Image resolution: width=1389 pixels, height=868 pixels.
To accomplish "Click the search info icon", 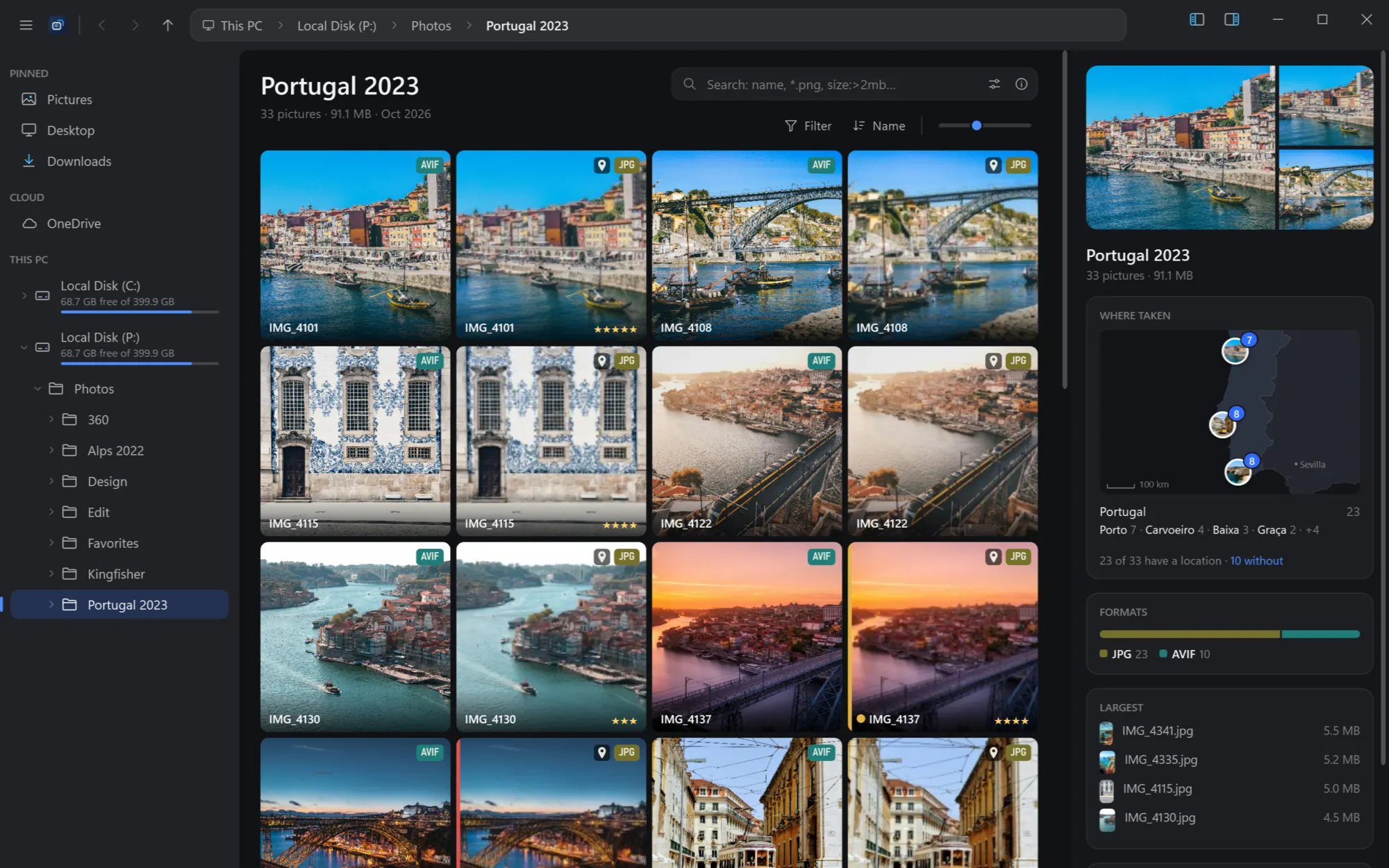I will [x=1021, y=84].
